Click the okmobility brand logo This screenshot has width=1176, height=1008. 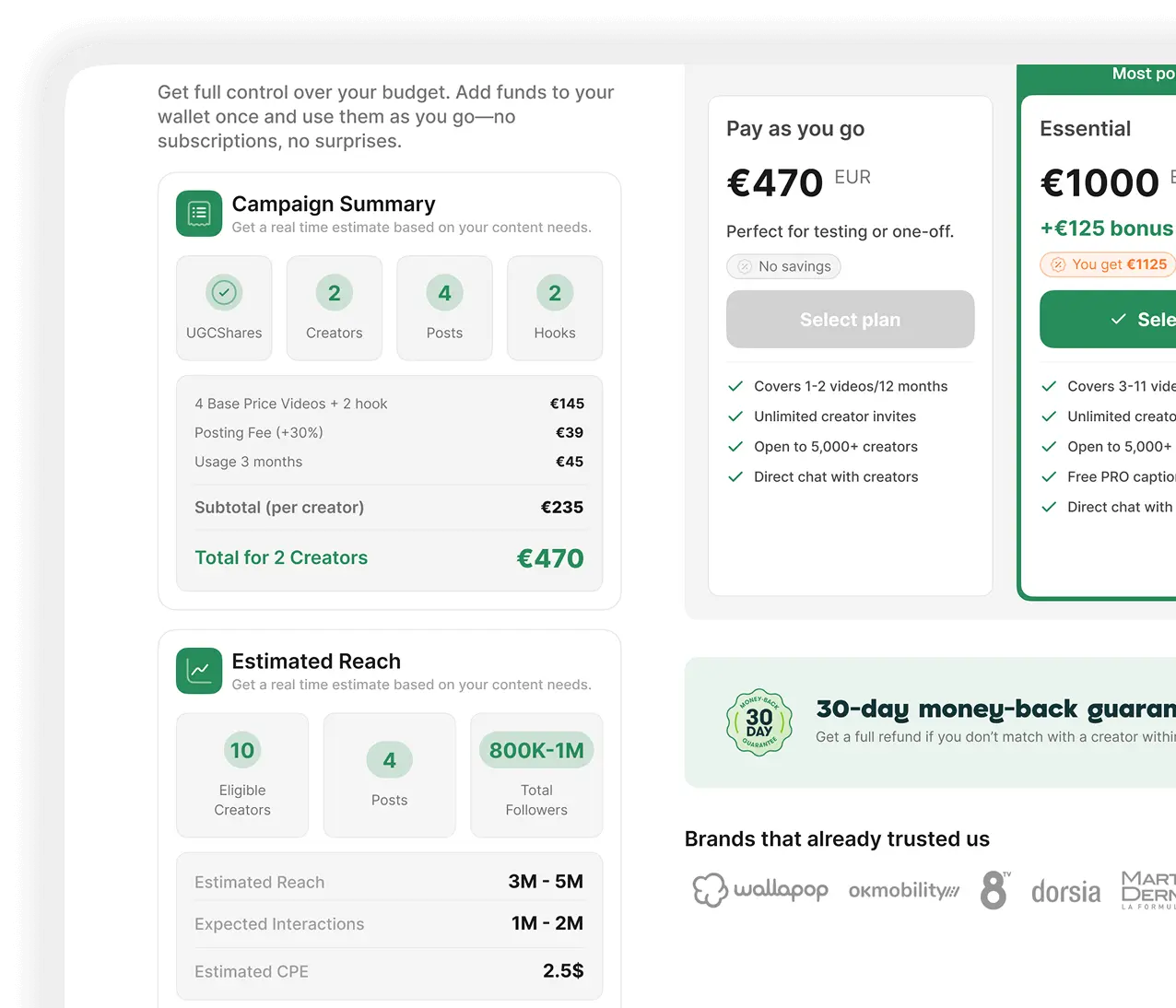tap(904, 890)
